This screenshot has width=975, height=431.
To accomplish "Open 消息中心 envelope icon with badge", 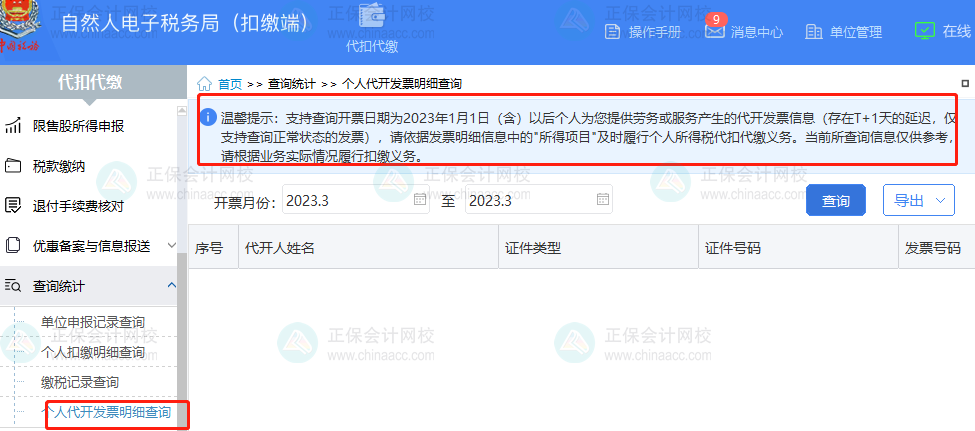I will pyautogui.click(x=715, y=32).
